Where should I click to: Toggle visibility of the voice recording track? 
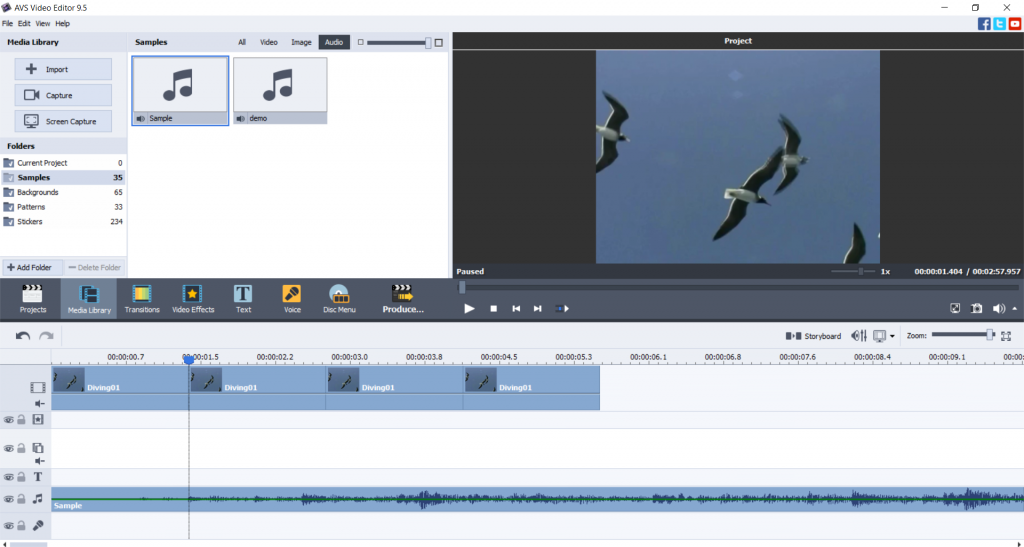click(8, 525)
